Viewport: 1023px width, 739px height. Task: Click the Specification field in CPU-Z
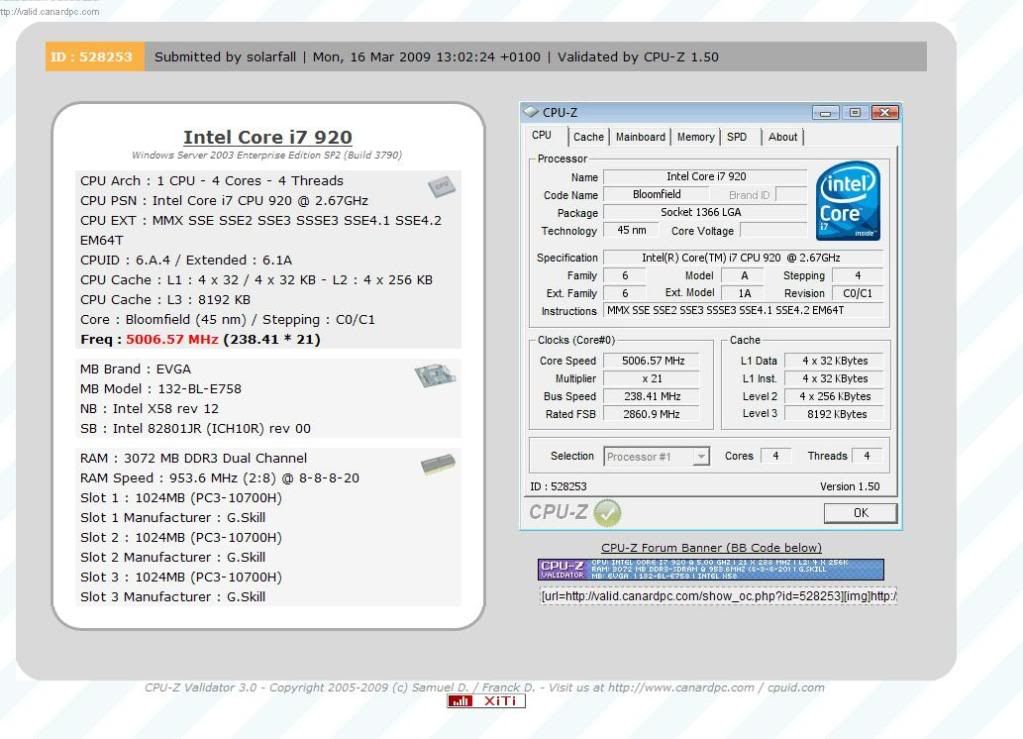click(742, 258)
